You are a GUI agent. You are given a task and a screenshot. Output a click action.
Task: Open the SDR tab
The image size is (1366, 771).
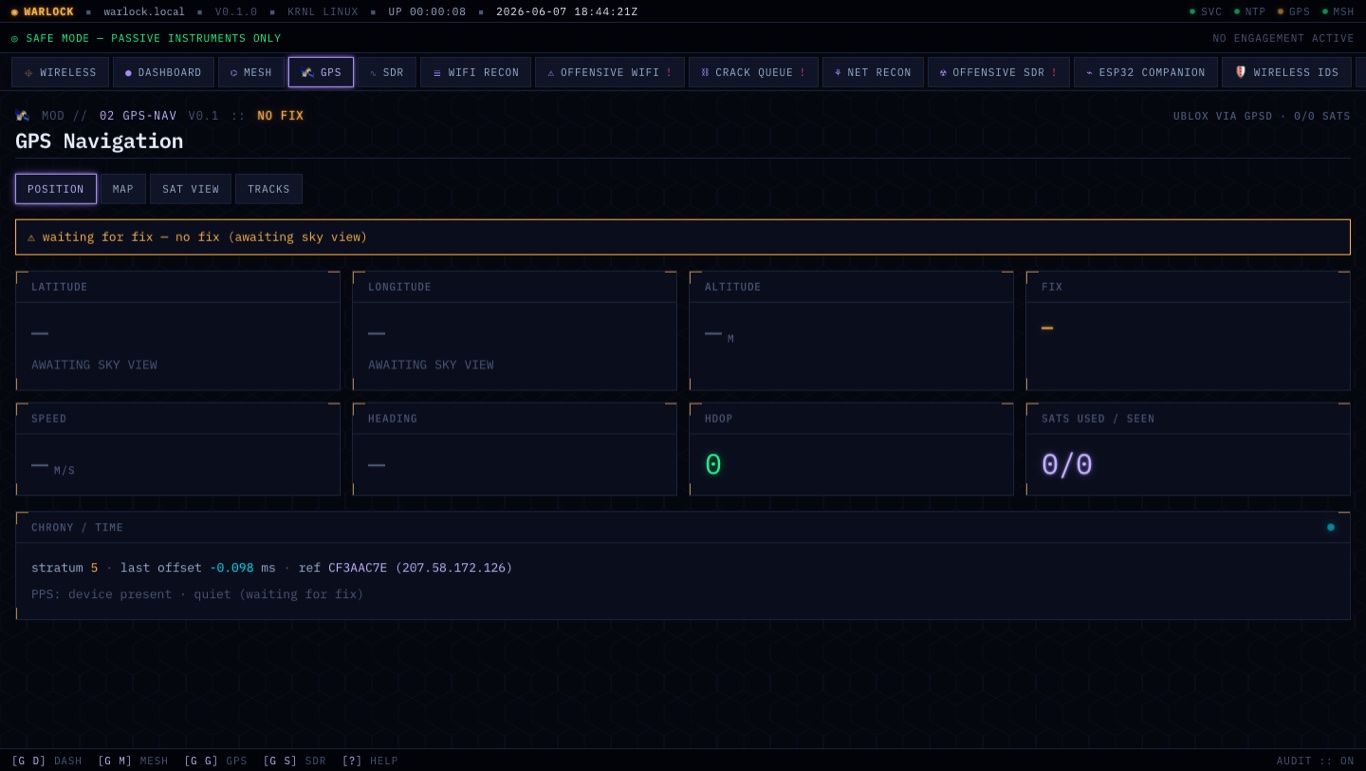click(387, 73)
